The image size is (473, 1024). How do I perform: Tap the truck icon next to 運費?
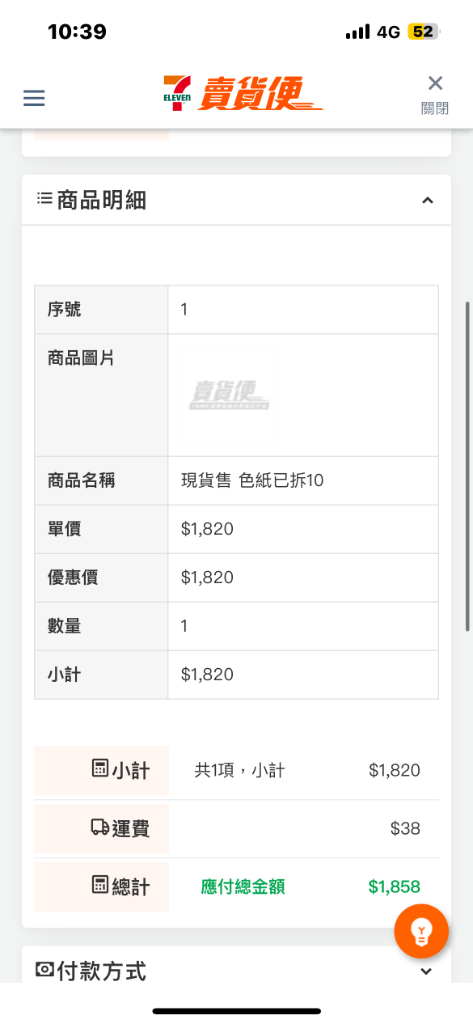(99, 827)
